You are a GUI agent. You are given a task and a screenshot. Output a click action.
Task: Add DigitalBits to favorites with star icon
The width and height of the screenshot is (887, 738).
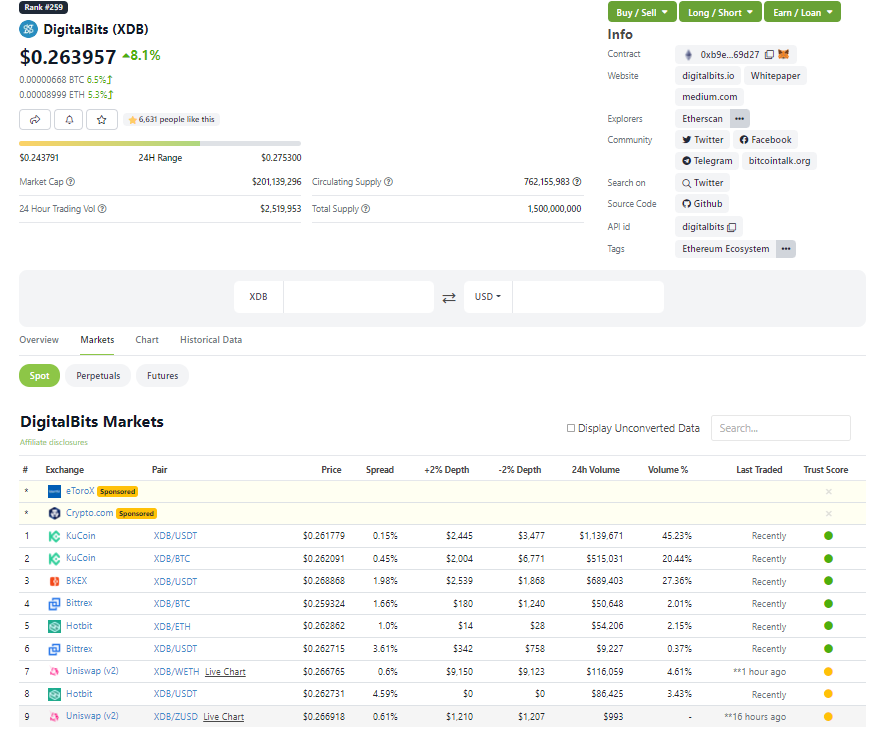coord(102,119)
